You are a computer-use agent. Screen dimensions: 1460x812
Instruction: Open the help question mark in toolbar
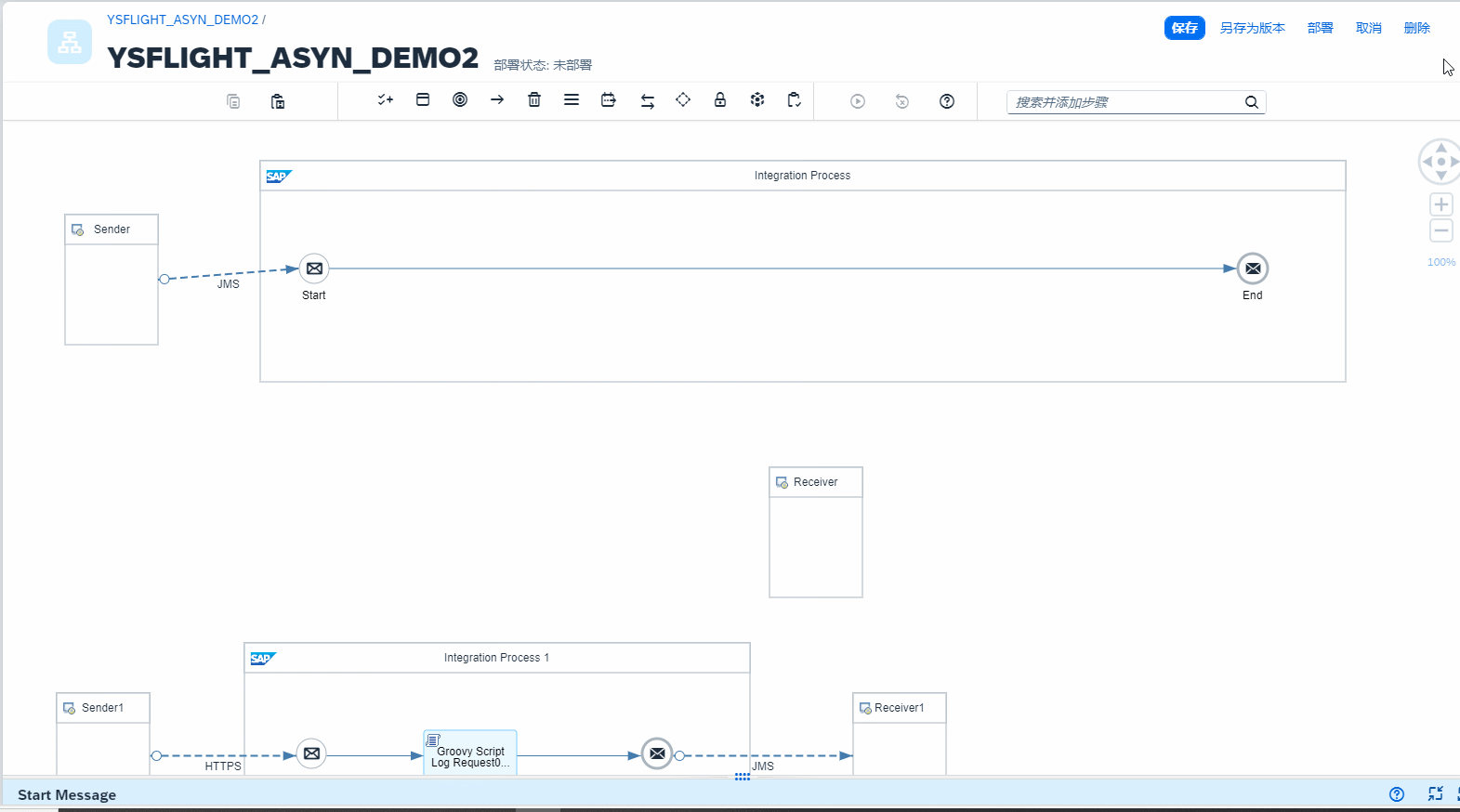(947, 101)
